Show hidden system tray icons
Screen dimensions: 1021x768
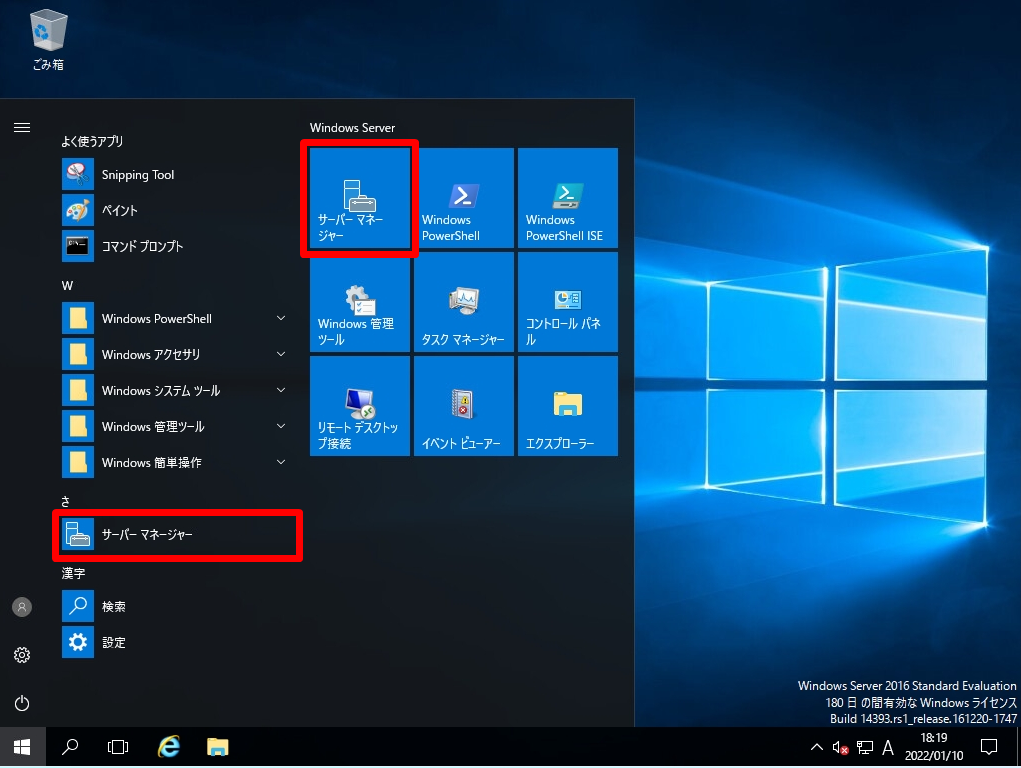(x=817, y=747)
